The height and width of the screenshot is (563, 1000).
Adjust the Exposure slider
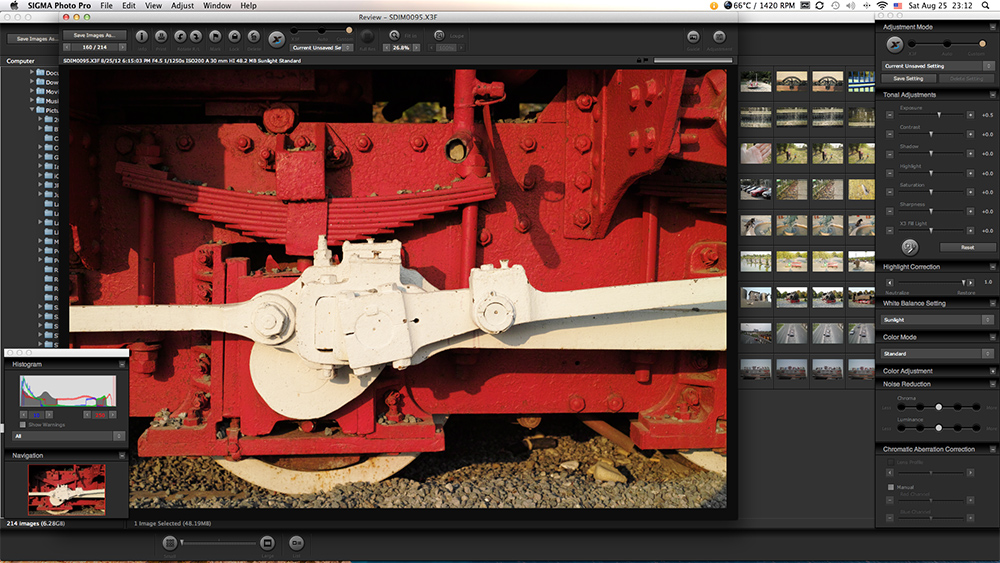[x=930, y=115]
